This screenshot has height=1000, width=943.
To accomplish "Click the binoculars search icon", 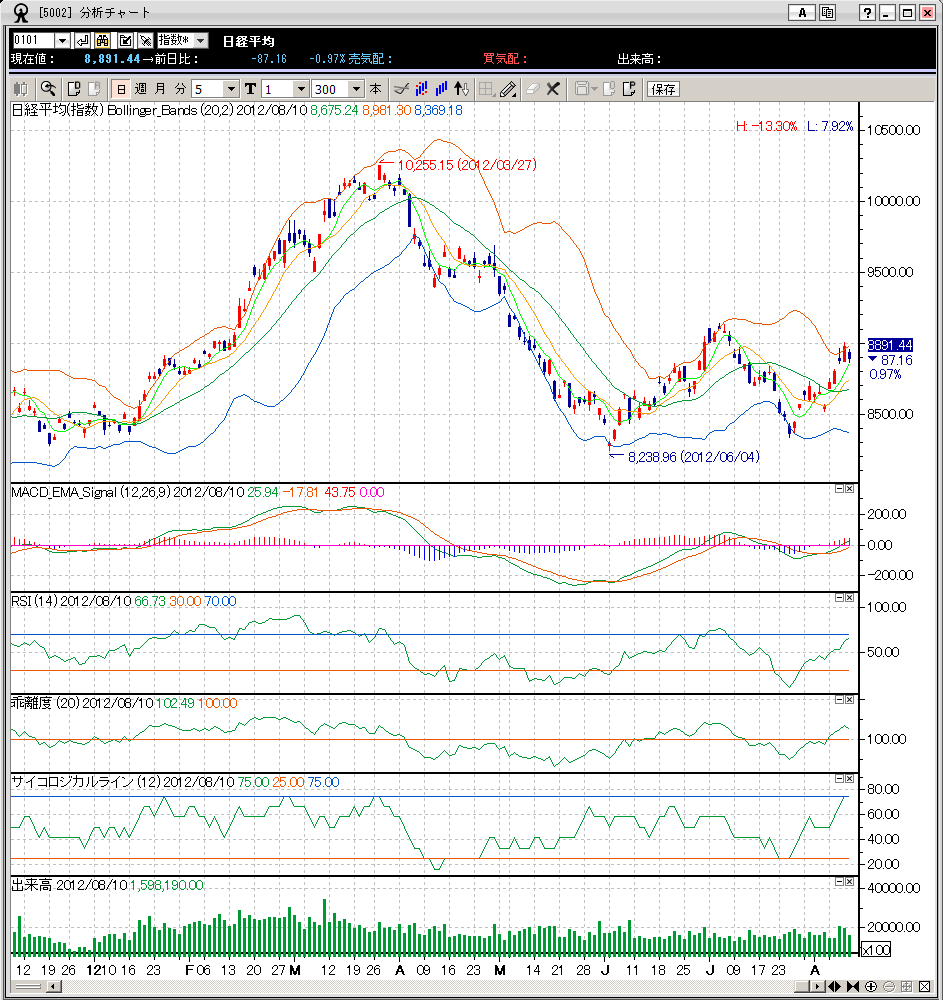I will (103, 40).
